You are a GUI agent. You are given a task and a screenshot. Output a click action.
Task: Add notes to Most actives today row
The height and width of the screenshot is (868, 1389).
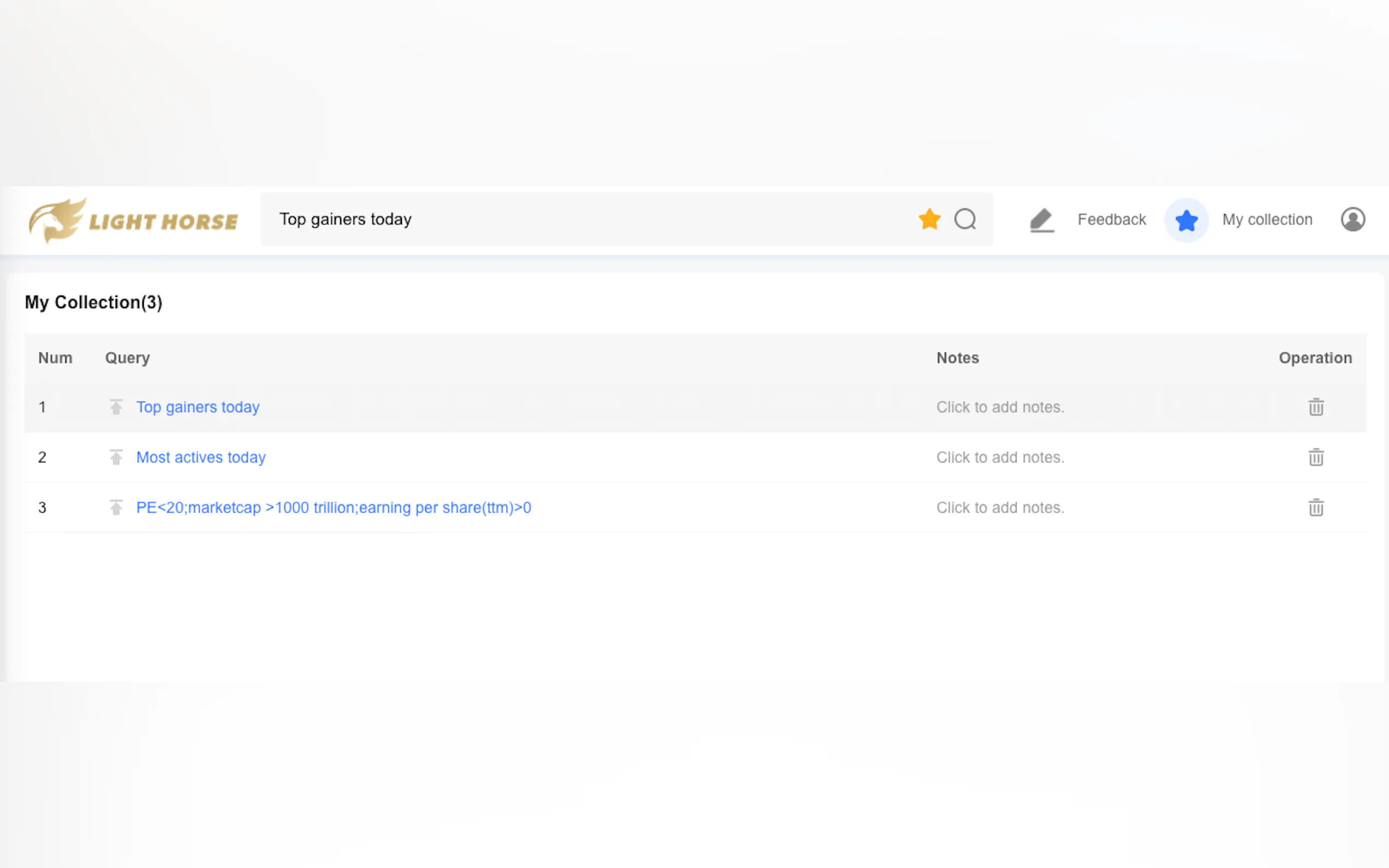coord(1000,458)
